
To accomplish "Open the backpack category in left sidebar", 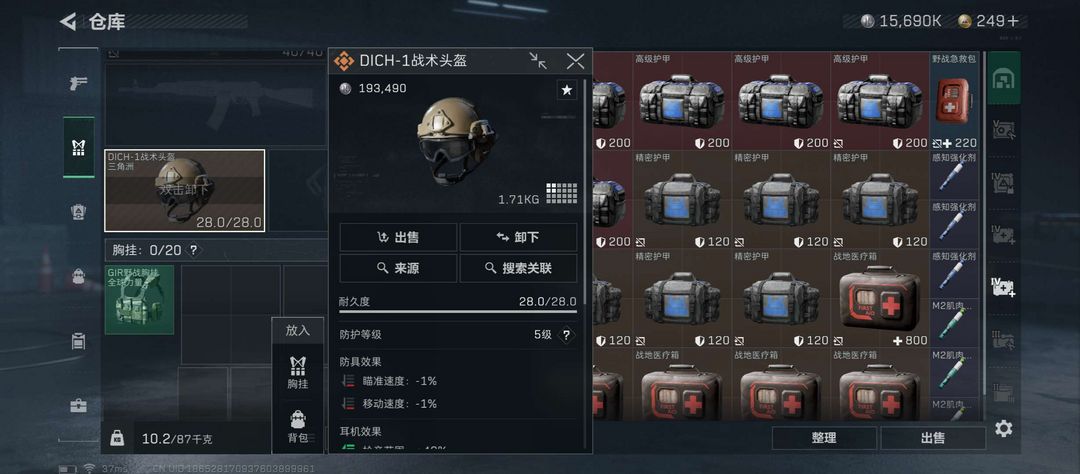I will point(79,276).
